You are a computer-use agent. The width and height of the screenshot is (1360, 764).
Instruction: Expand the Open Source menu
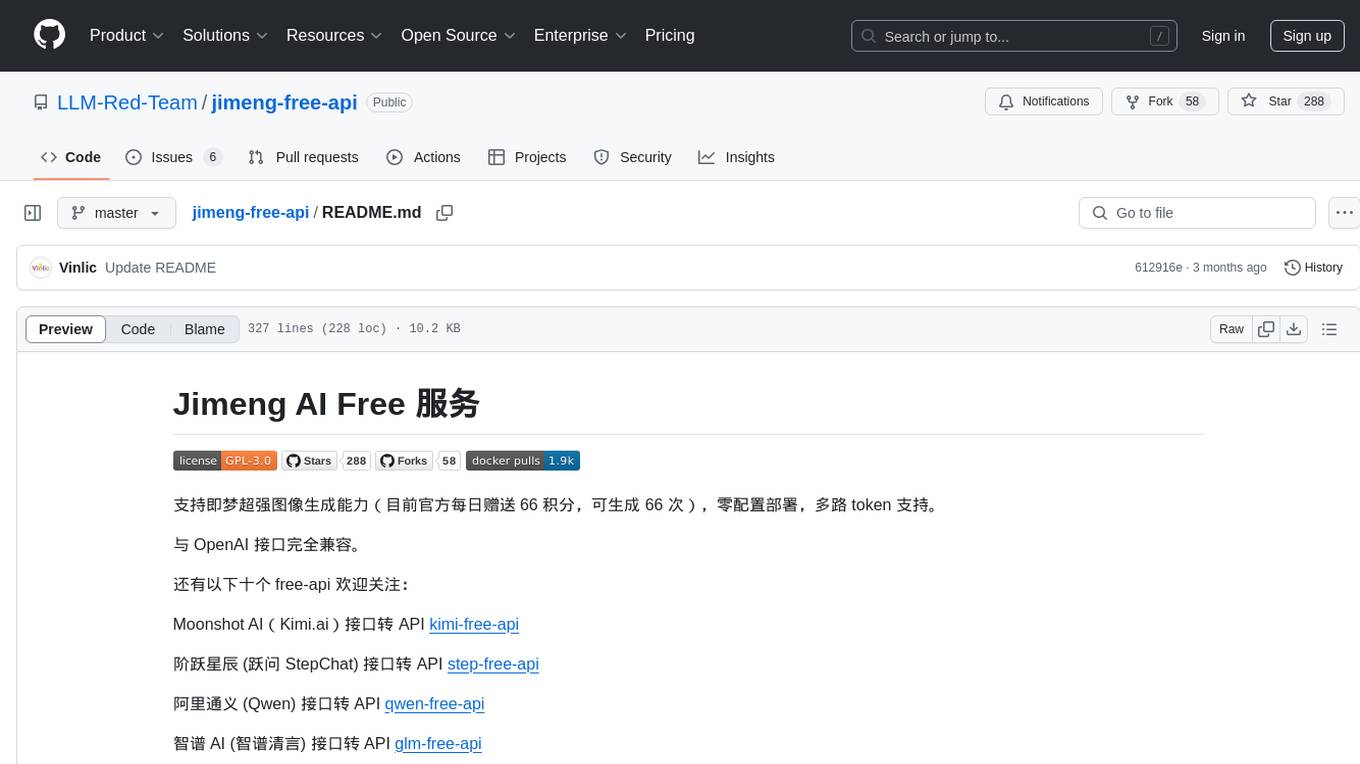click(x=458, y=35)
